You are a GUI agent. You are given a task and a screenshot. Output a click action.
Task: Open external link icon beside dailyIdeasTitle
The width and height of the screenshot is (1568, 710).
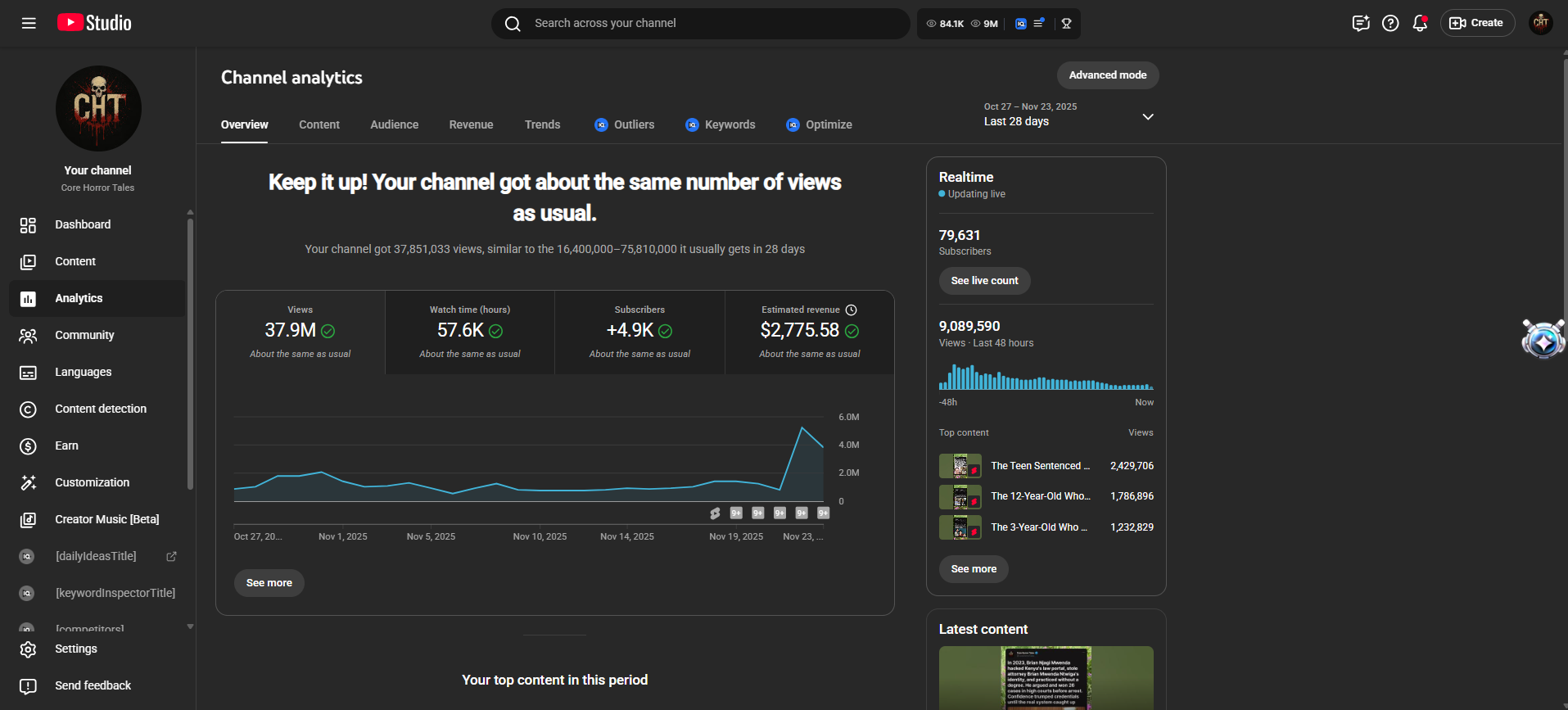(171, 556)
